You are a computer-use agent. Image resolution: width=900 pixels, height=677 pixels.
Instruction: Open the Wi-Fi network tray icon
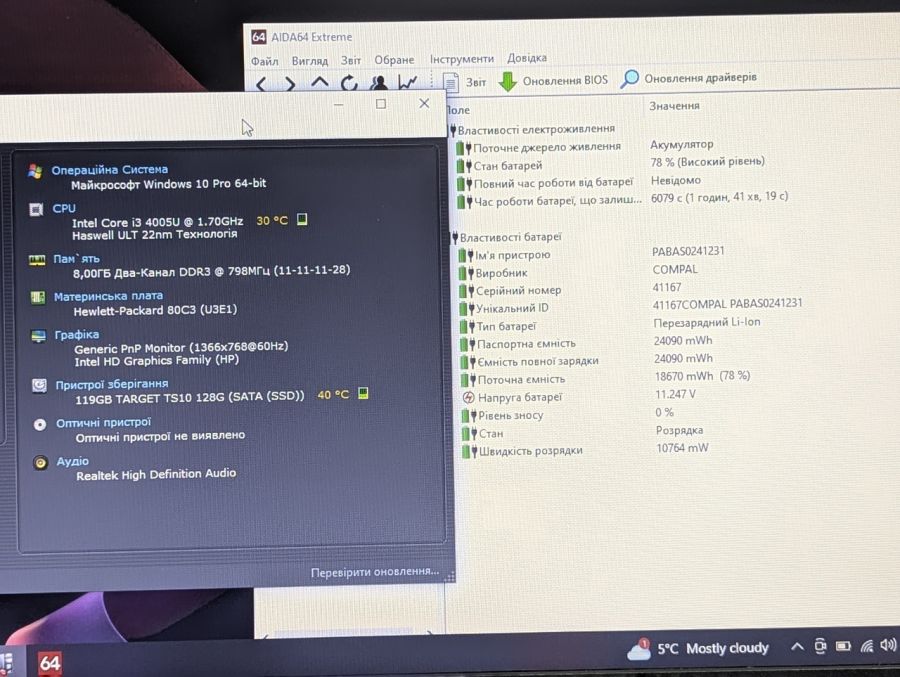pyautogui.click(x=867, y=646)
